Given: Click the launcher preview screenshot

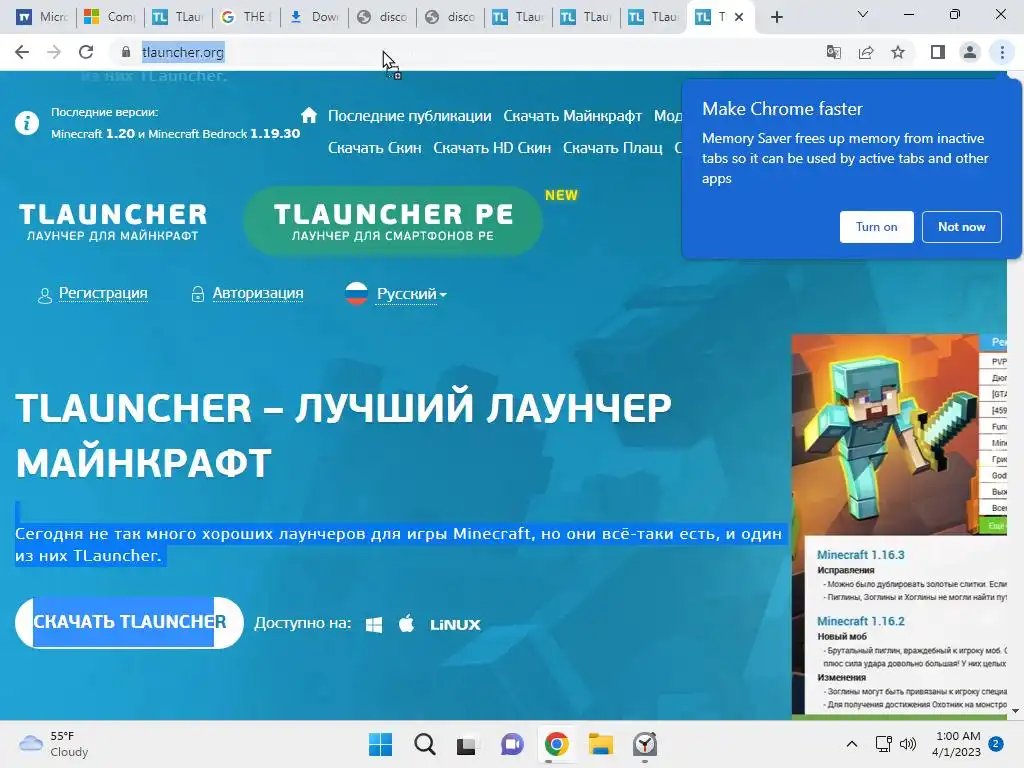Looking at the screenshot, I should [x=899, y=524].
